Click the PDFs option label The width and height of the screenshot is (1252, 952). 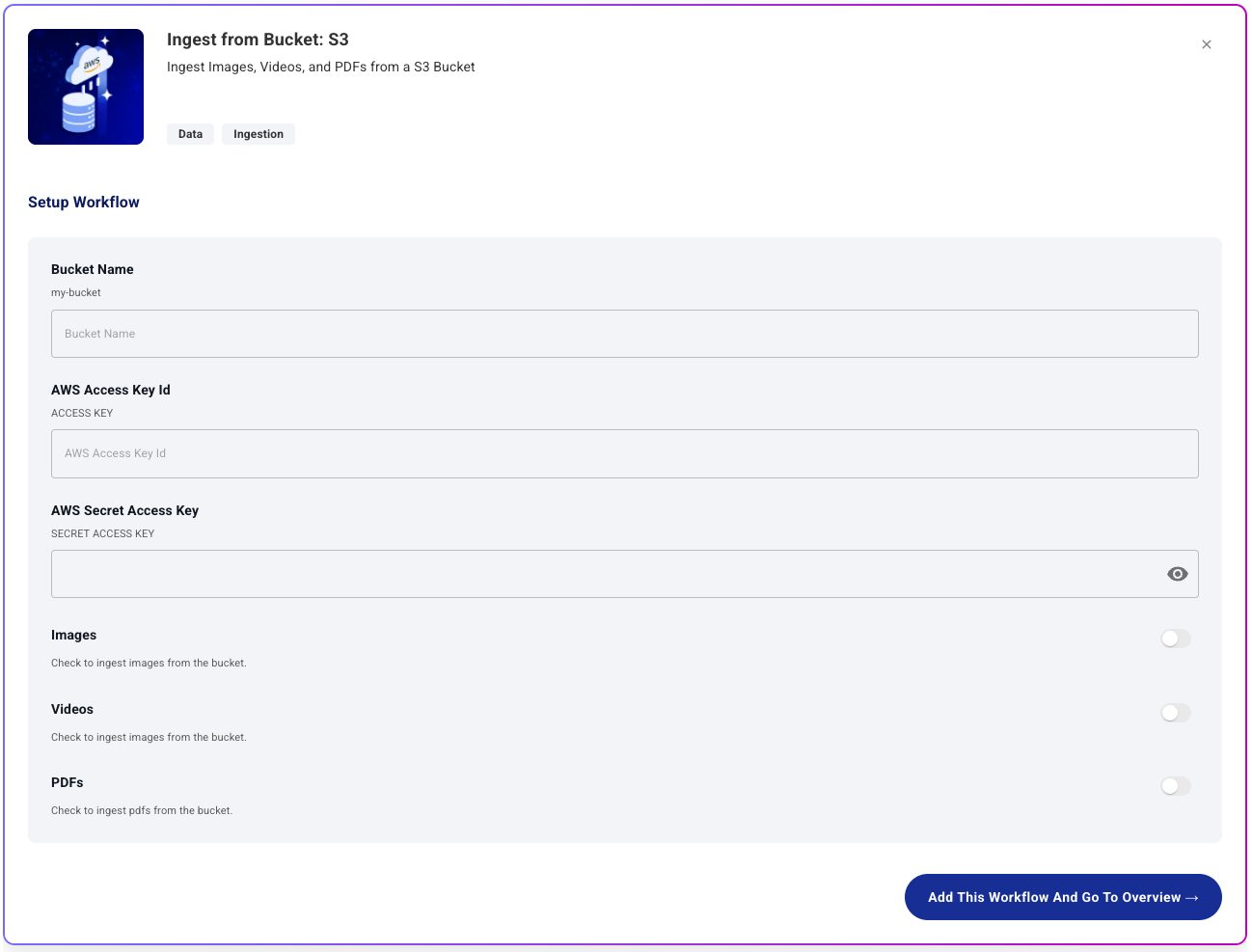68,782
